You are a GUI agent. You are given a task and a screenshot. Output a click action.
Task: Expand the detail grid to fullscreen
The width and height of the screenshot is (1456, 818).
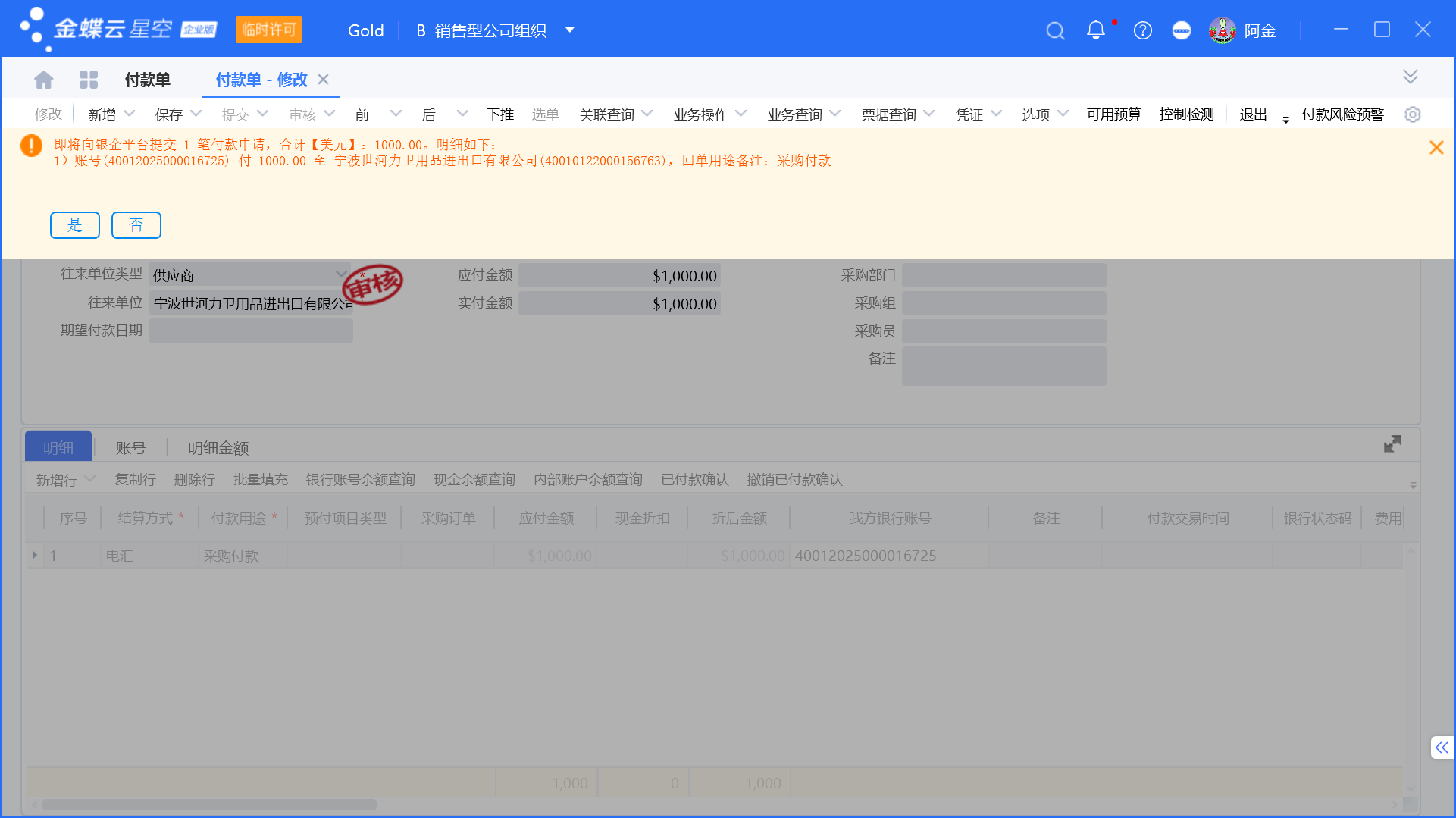click(x=1392, y=444)
